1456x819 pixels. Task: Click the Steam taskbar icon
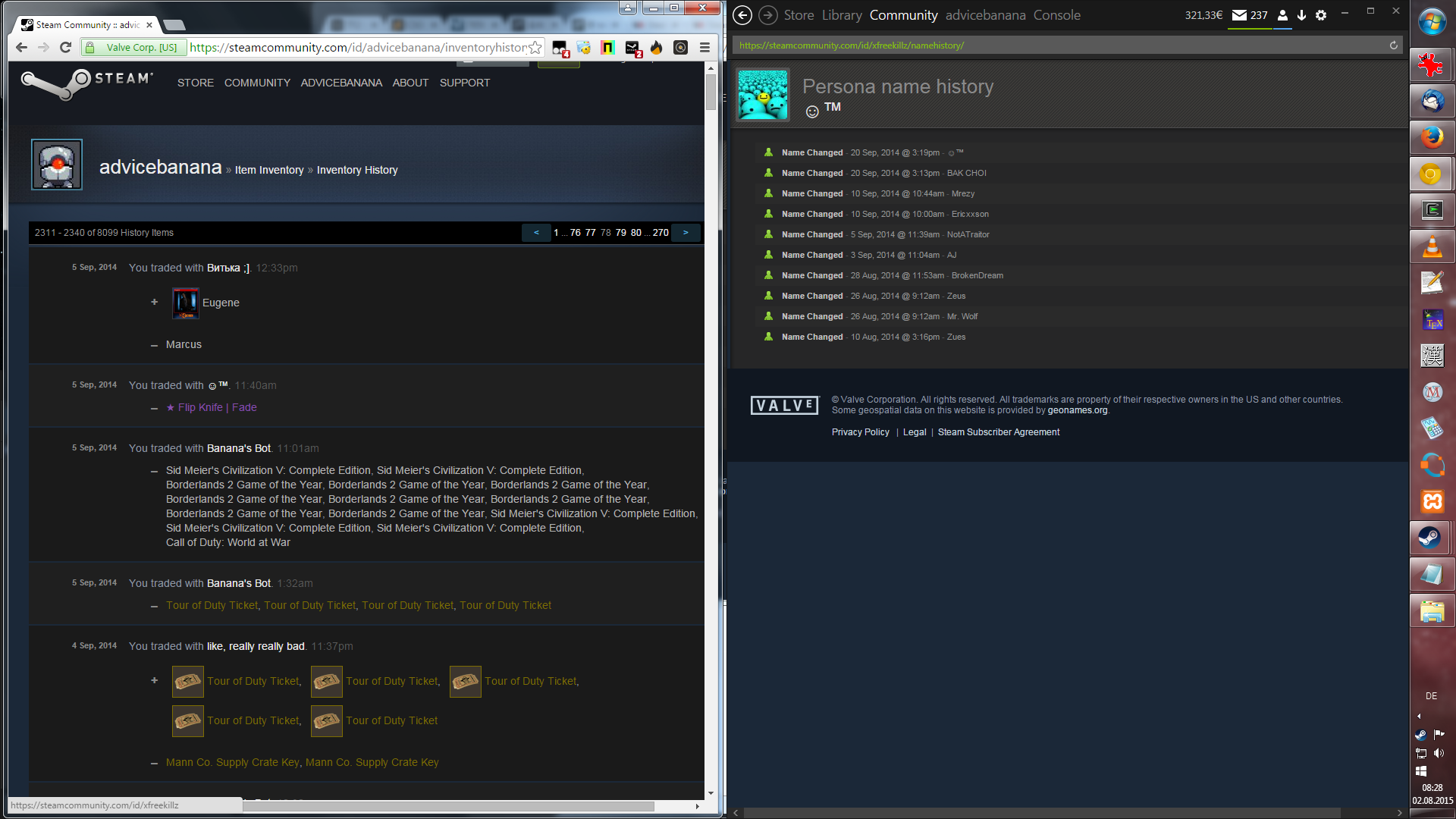point(1431,538)
